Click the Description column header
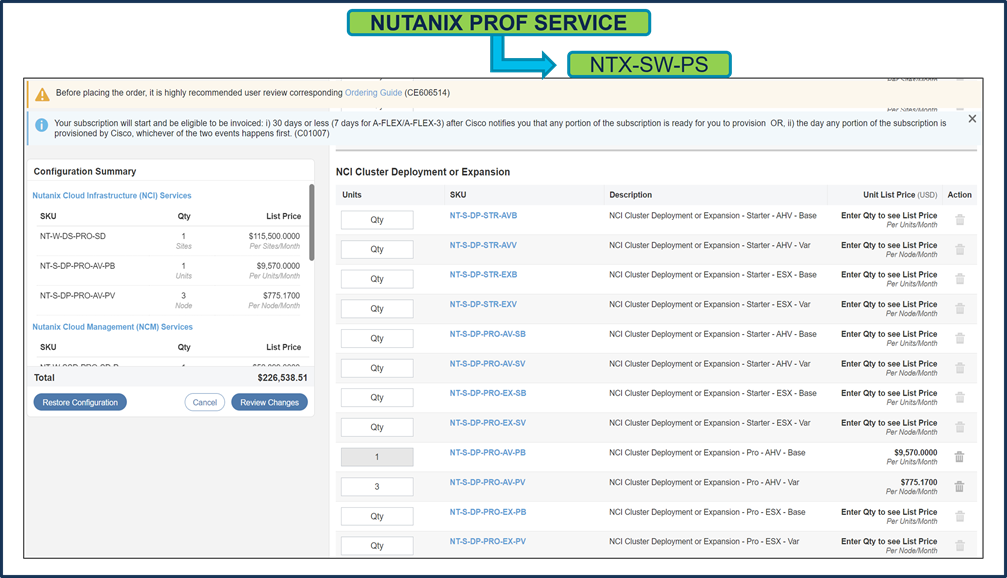 (630, 195)
